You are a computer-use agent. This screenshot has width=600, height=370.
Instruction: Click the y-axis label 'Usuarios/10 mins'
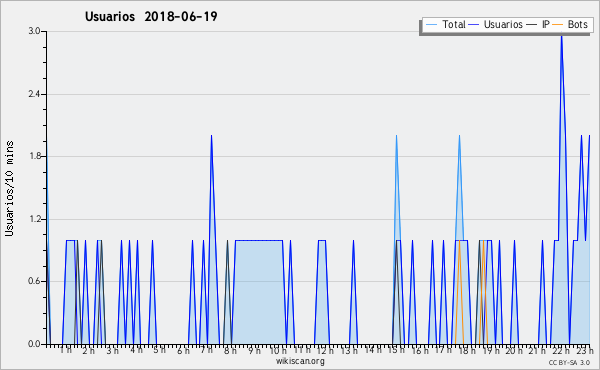coord(9,188)
